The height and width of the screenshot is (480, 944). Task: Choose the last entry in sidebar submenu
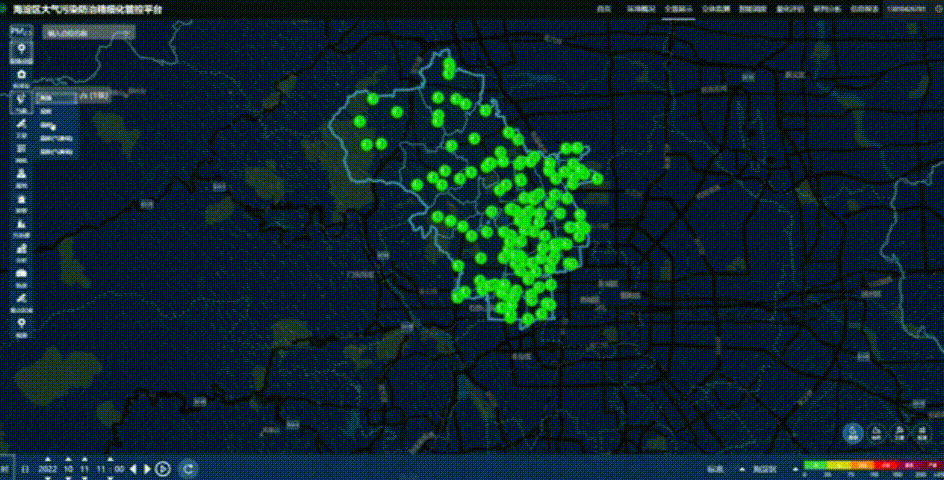(58, 152)
